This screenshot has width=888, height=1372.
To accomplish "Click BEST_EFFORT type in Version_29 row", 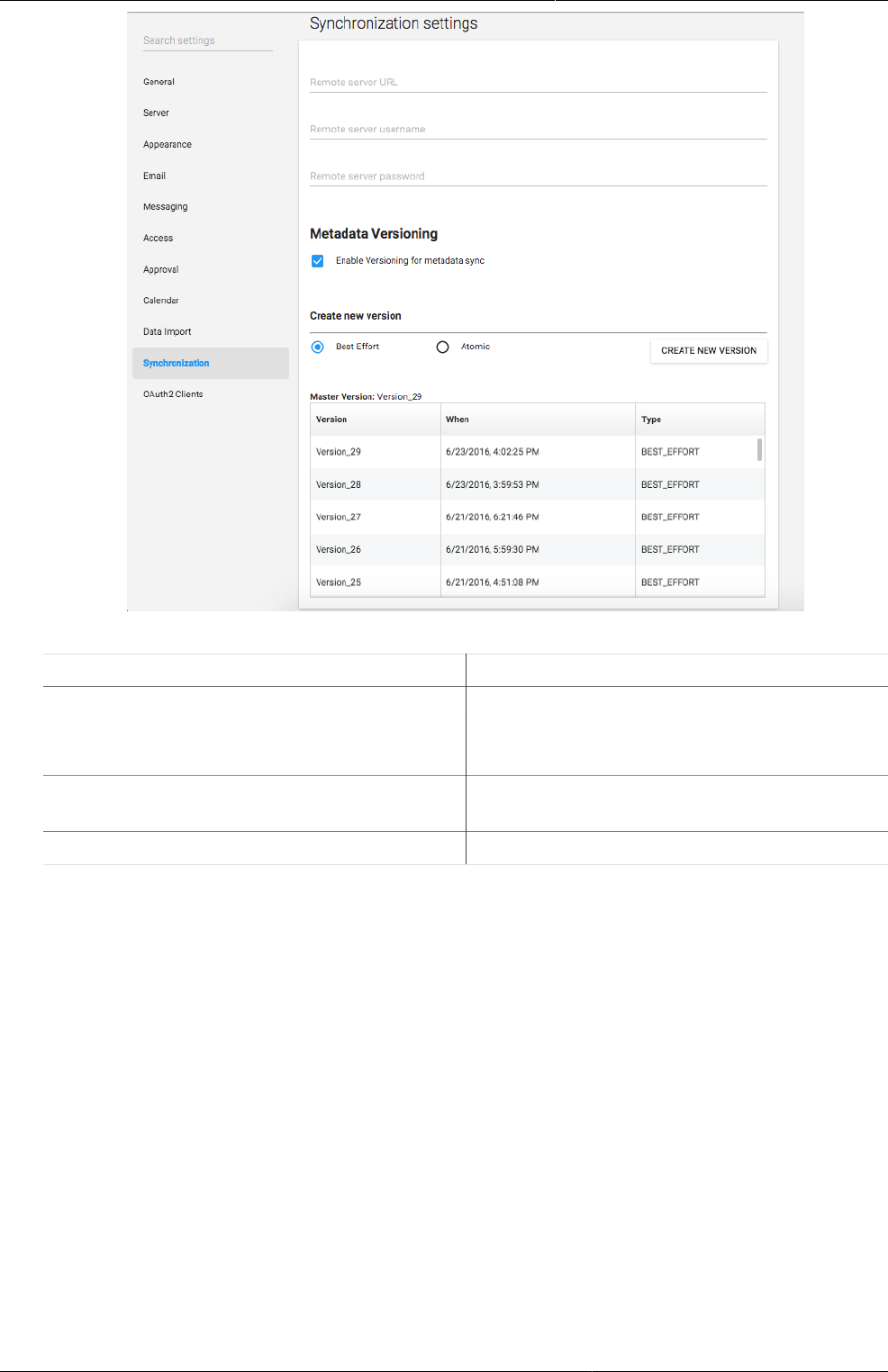I will click(x=670, y=452).
